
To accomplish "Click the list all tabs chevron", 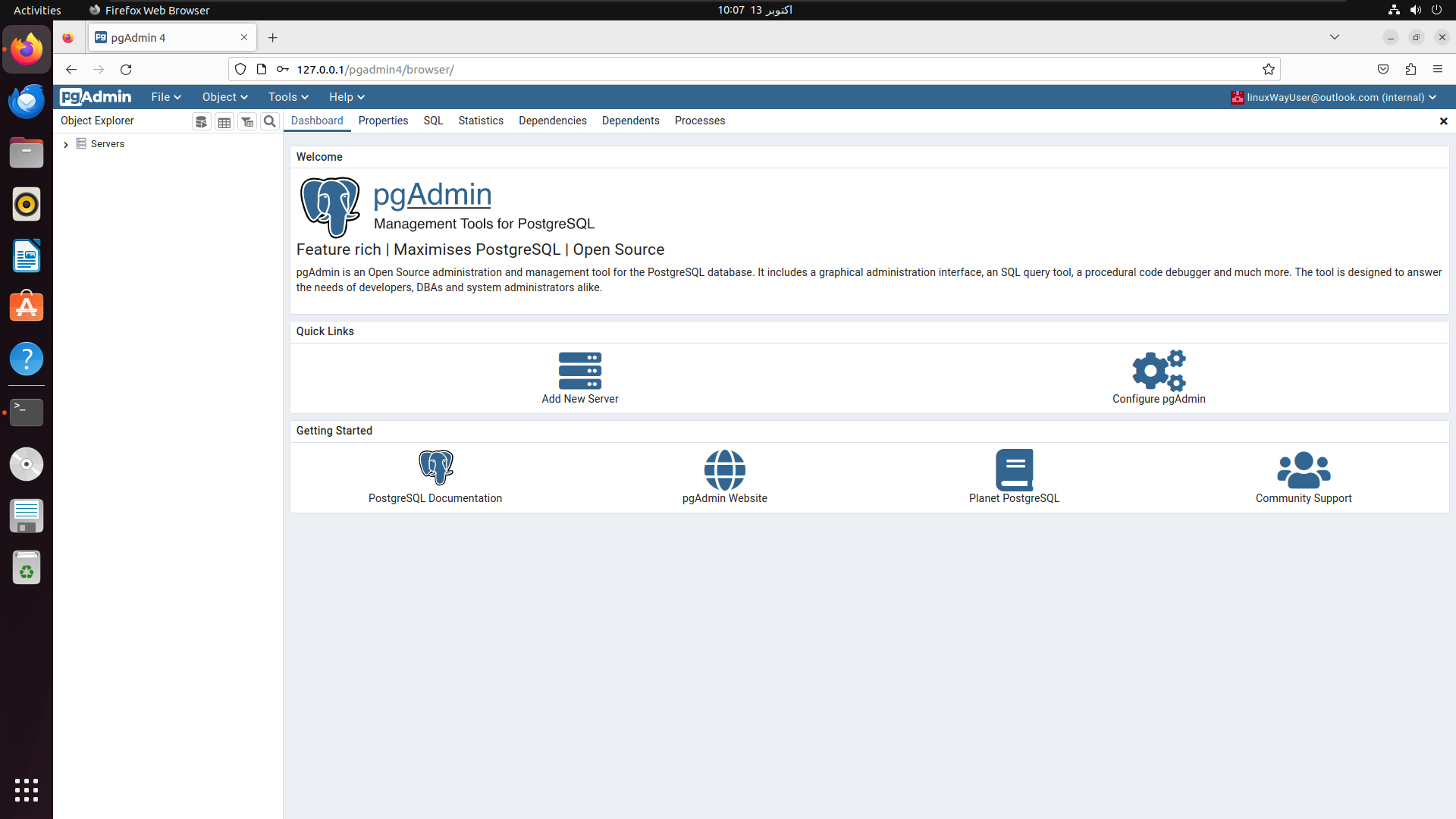I will 1335,37.
